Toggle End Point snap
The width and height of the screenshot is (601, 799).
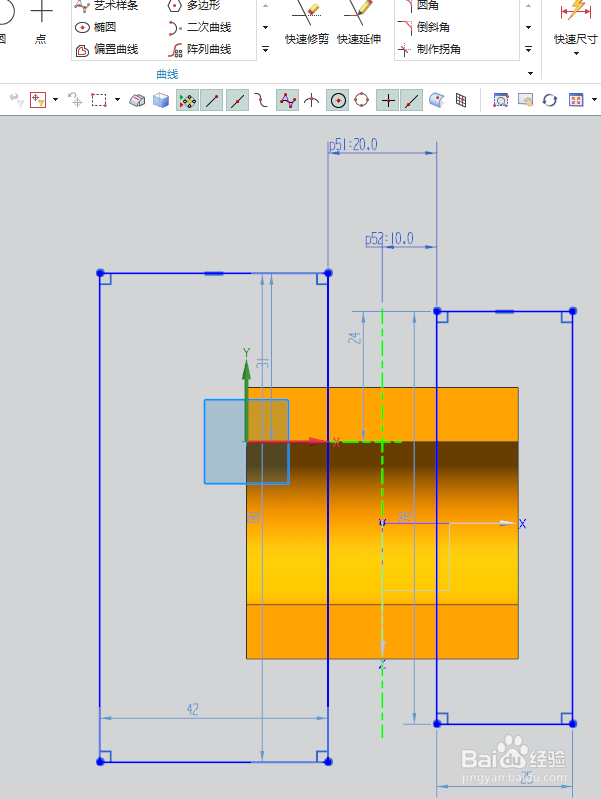point(212,100)
